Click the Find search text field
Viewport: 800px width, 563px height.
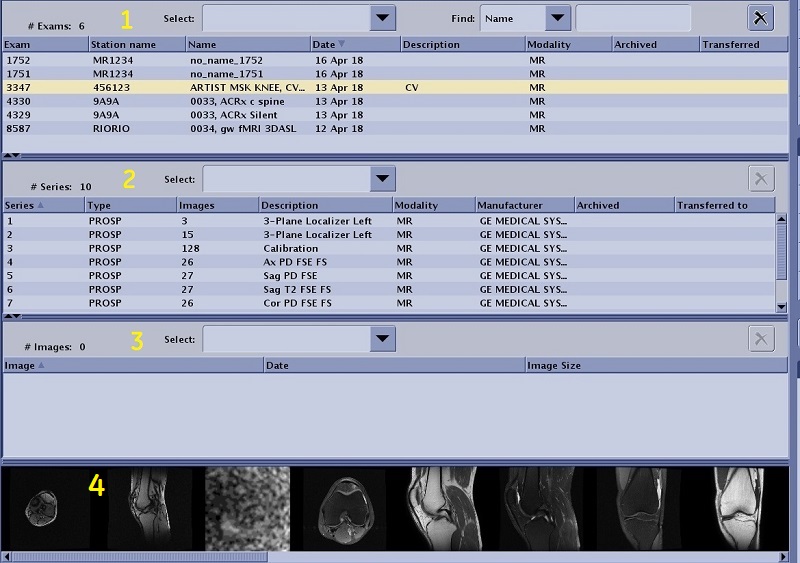[x=633, y=18]
